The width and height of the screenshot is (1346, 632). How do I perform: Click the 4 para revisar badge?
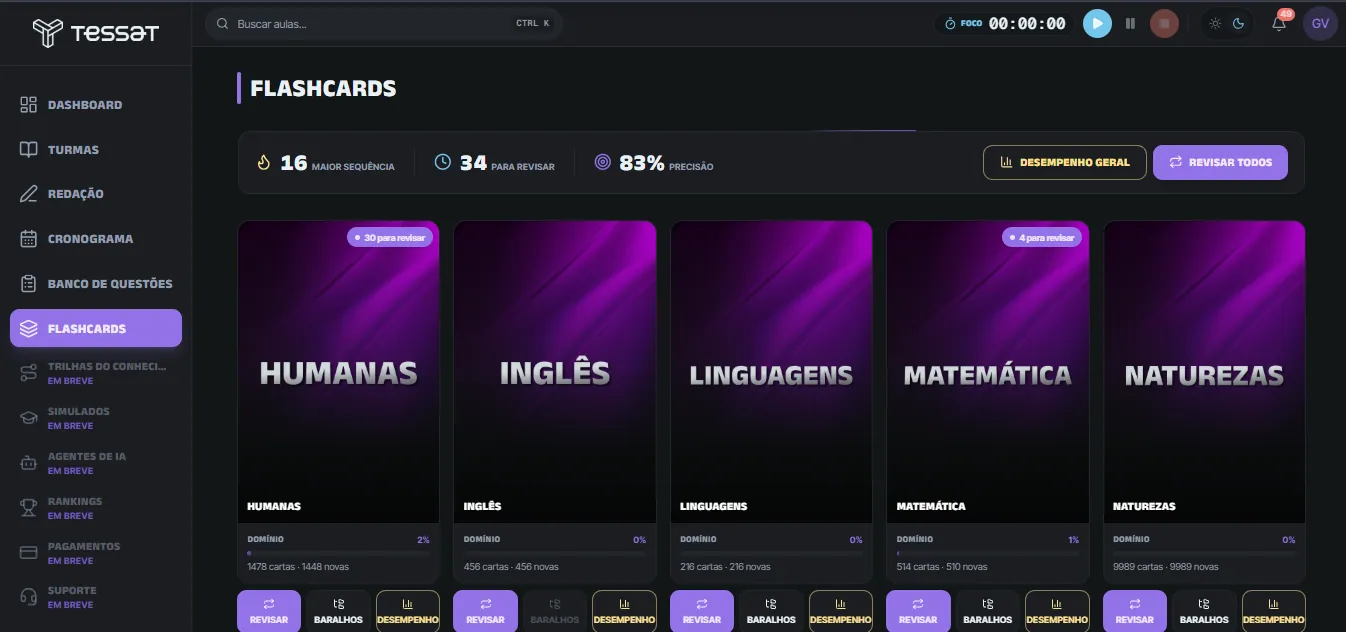pos(1042,237)
